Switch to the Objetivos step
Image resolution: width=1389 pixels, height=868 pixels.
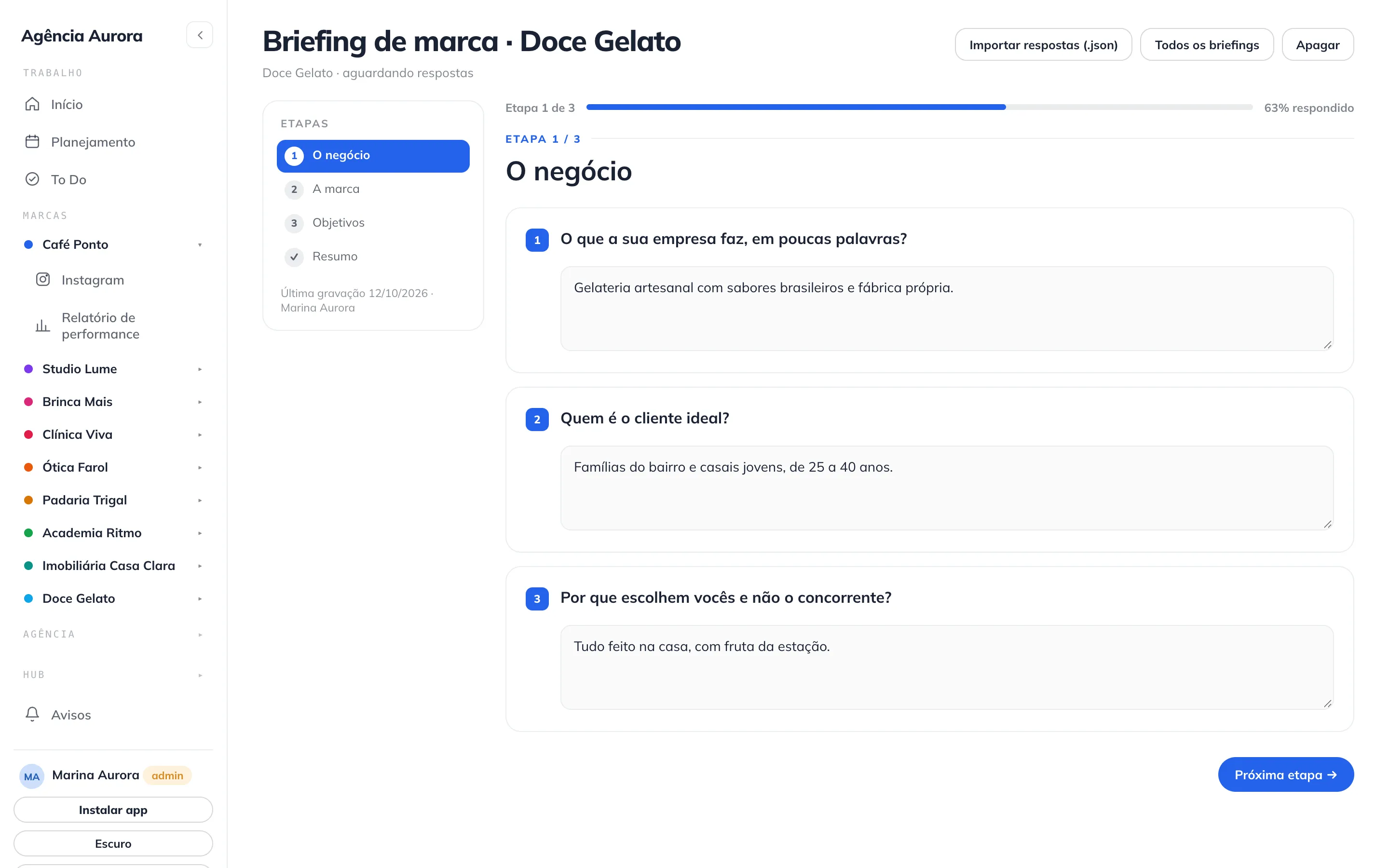(x=373, y=223)
